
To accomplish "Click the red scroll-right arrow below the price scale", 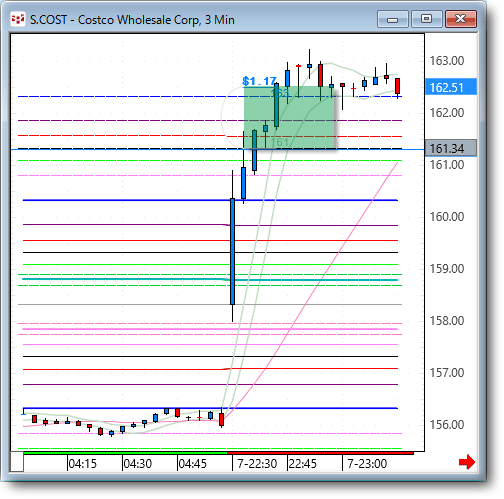I will tap(467, 462).
